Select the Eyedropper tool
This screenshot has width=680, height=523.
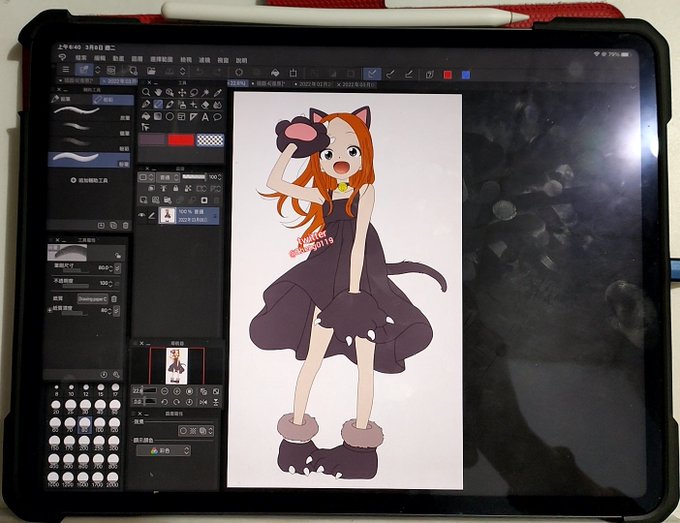coord(218,92)
